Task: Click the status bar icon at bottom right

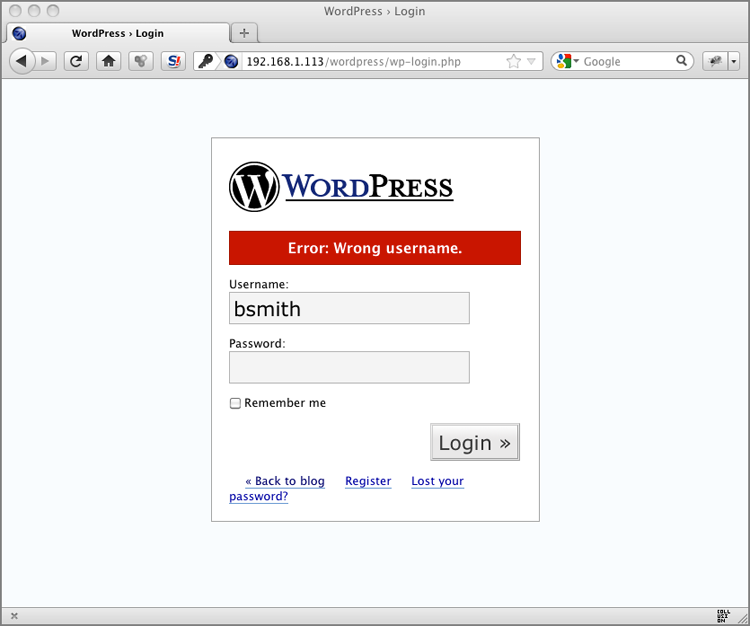Action: coord(723,615)
